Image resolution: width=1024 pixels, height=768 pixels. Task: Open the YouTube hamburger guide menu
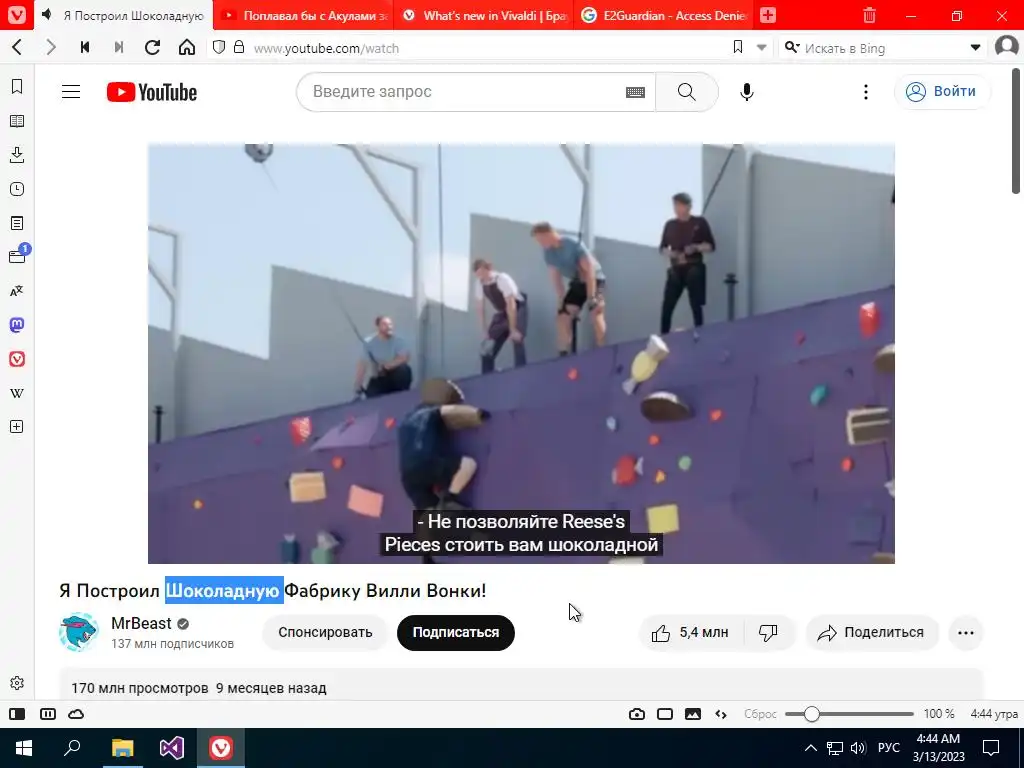coord(71,91)
